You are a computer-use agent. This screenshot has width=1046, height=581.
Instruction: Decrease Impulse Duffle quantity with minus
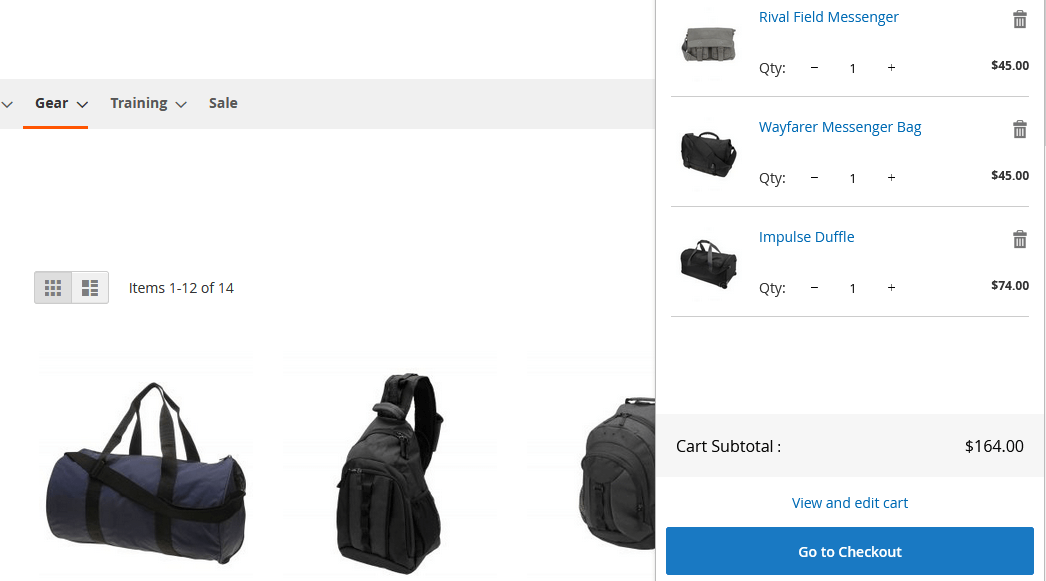coord(814,287)
